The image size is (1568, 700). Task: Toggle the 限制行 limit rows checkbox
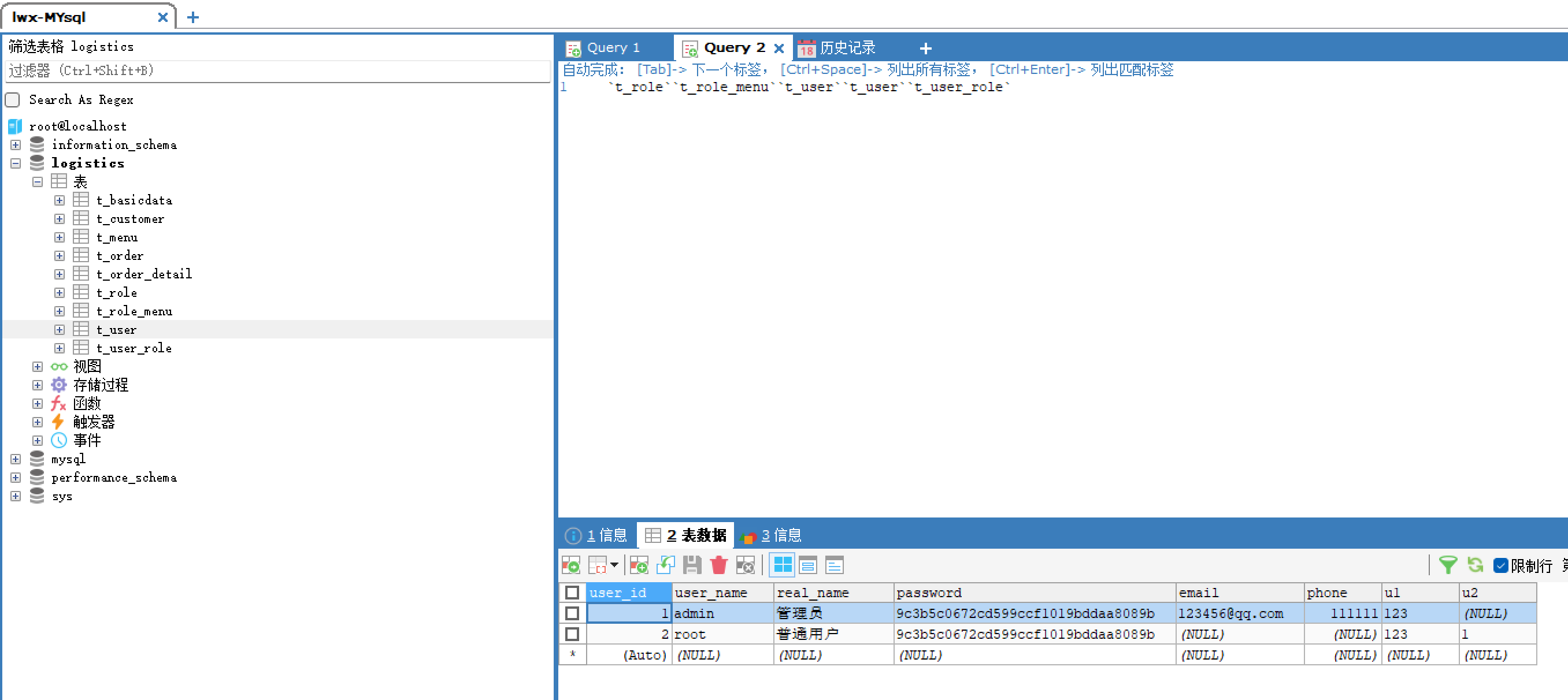click(x=1500, y=565)
